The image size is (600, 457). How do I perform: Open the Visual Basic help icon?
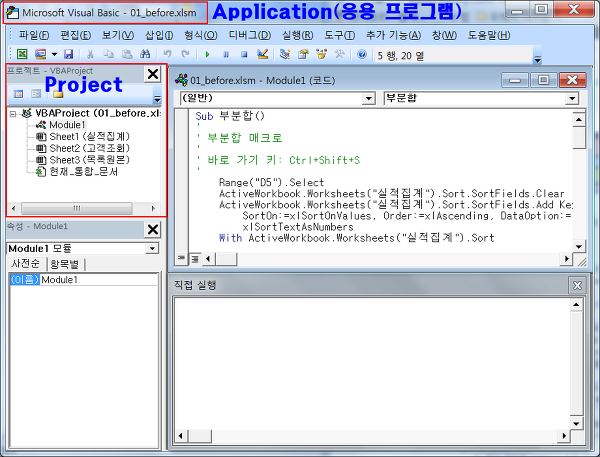point(362,54)
